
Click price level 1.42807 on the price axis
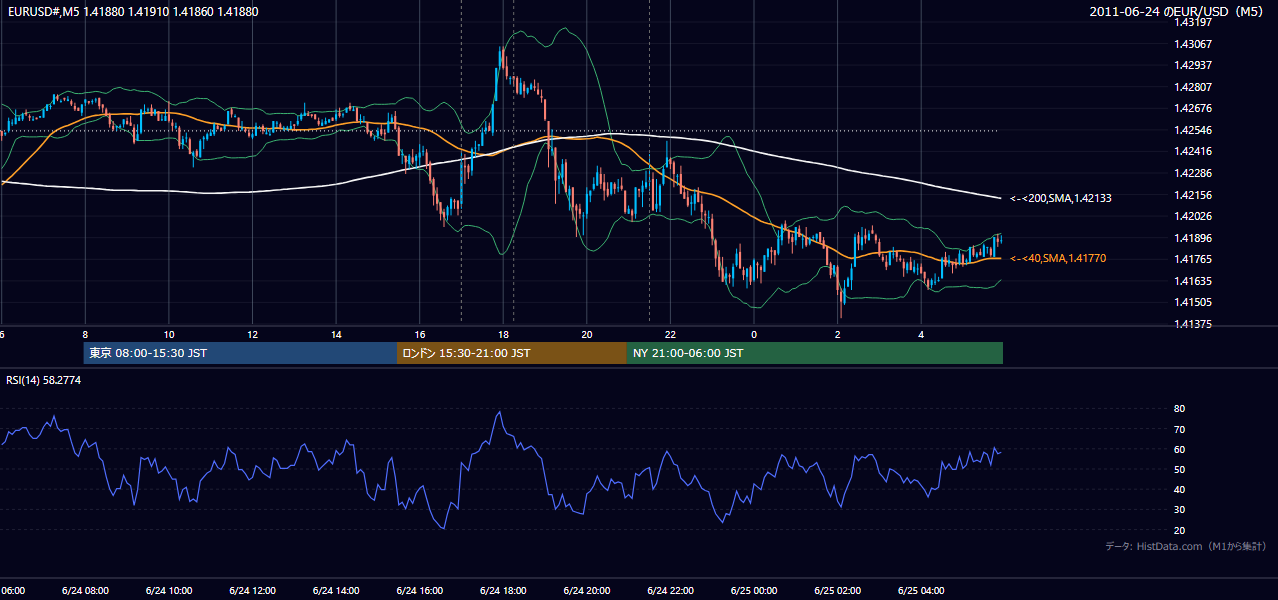(x=1193, y=87)
